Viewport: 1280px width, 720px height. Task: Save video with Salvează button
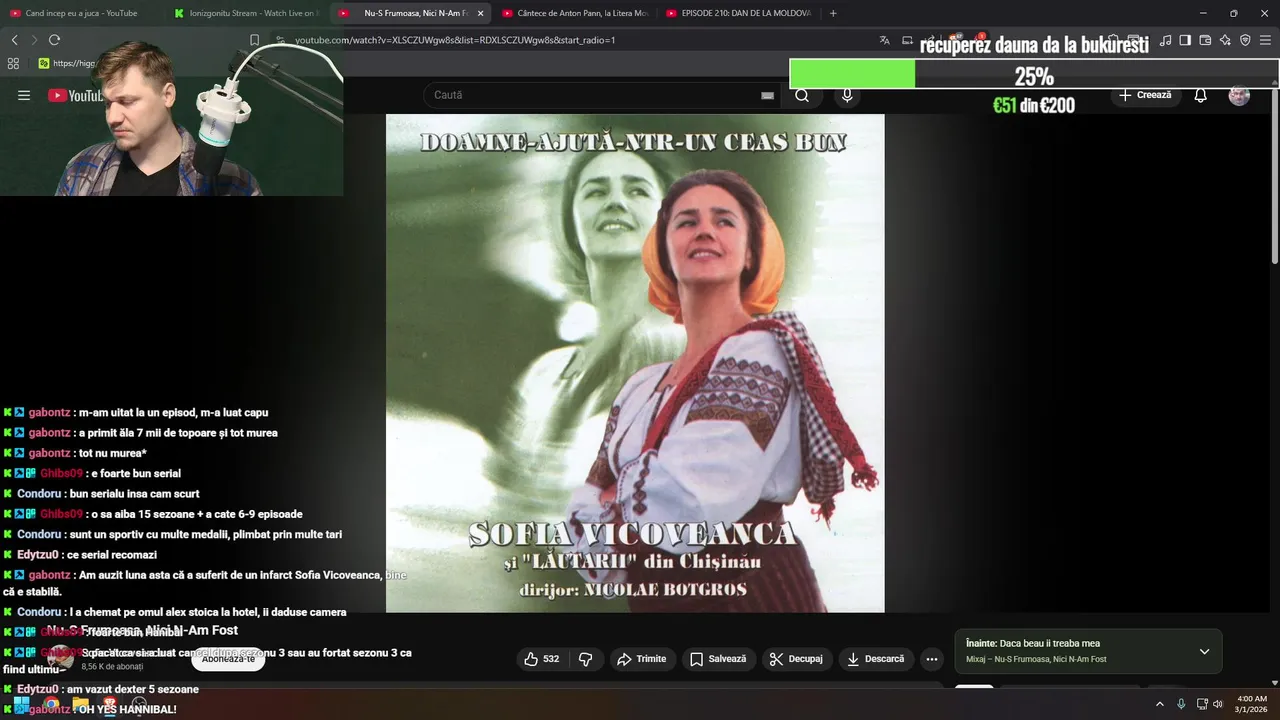coord(718,659)
